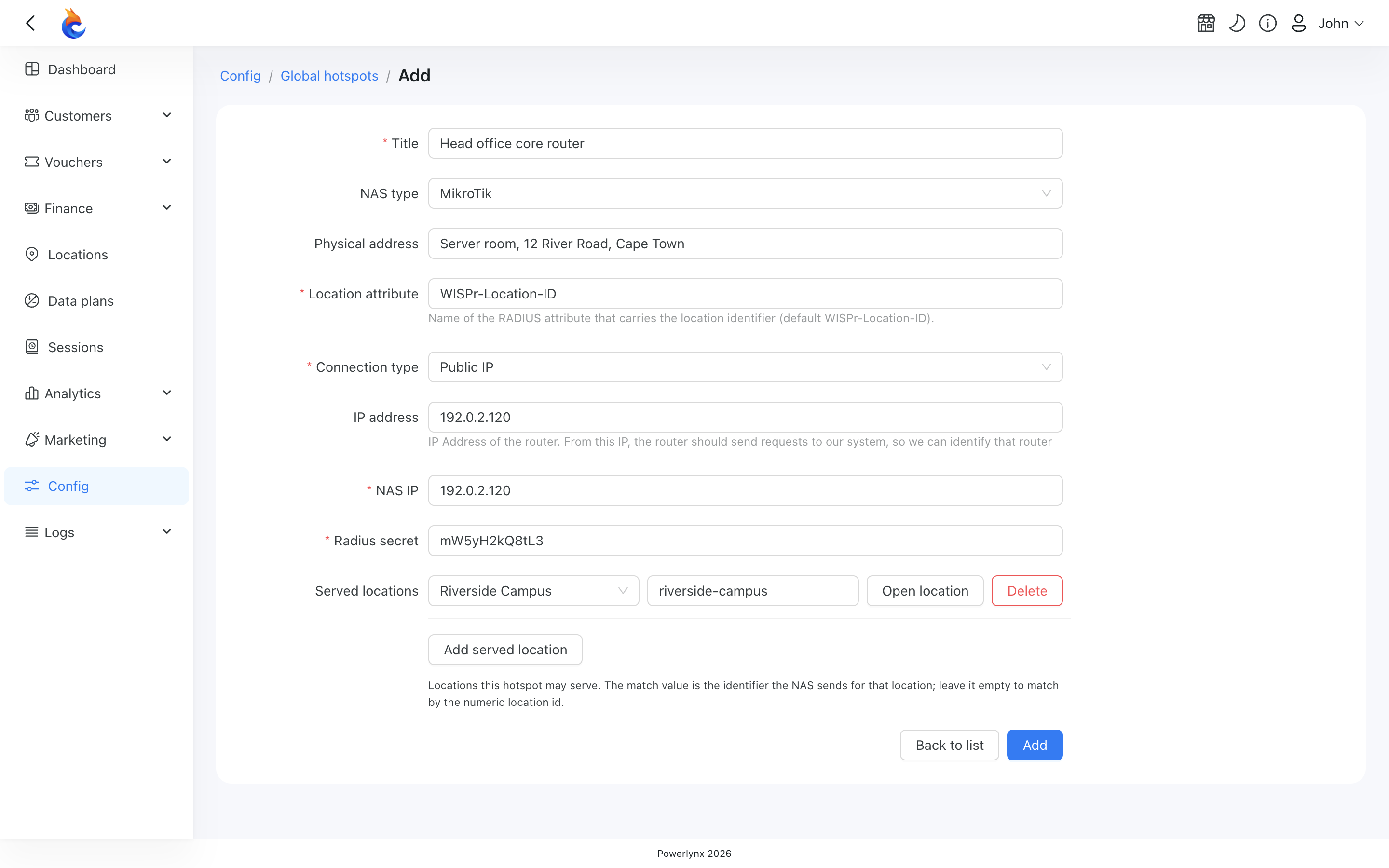Open the Riverside Campus location dropdown
This screenshot has width=1389, height=868.
533,591
